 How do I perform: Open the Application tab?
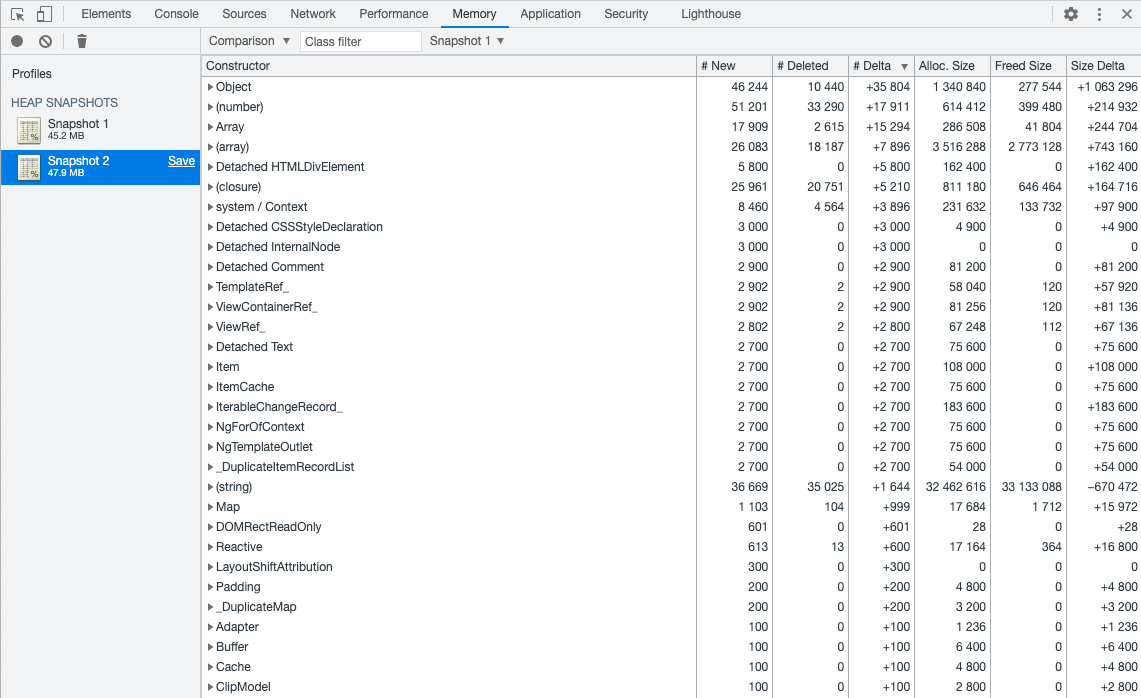coord(550,14)
